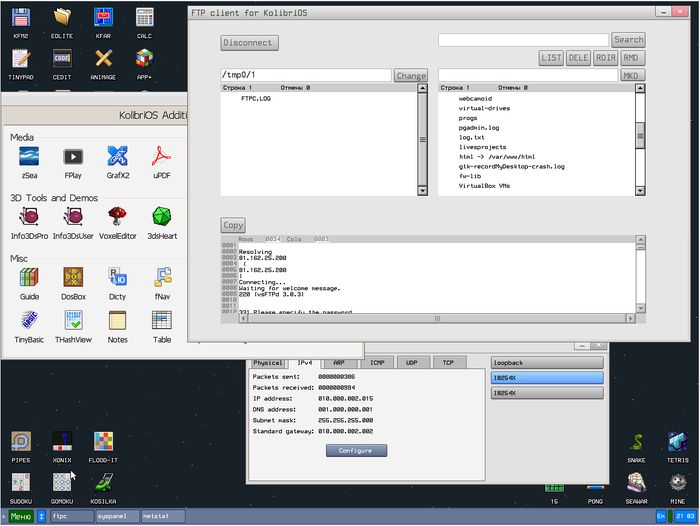Open the DosBox emulator icon
This screenshot has height=526, width=700.
(73, 278)
